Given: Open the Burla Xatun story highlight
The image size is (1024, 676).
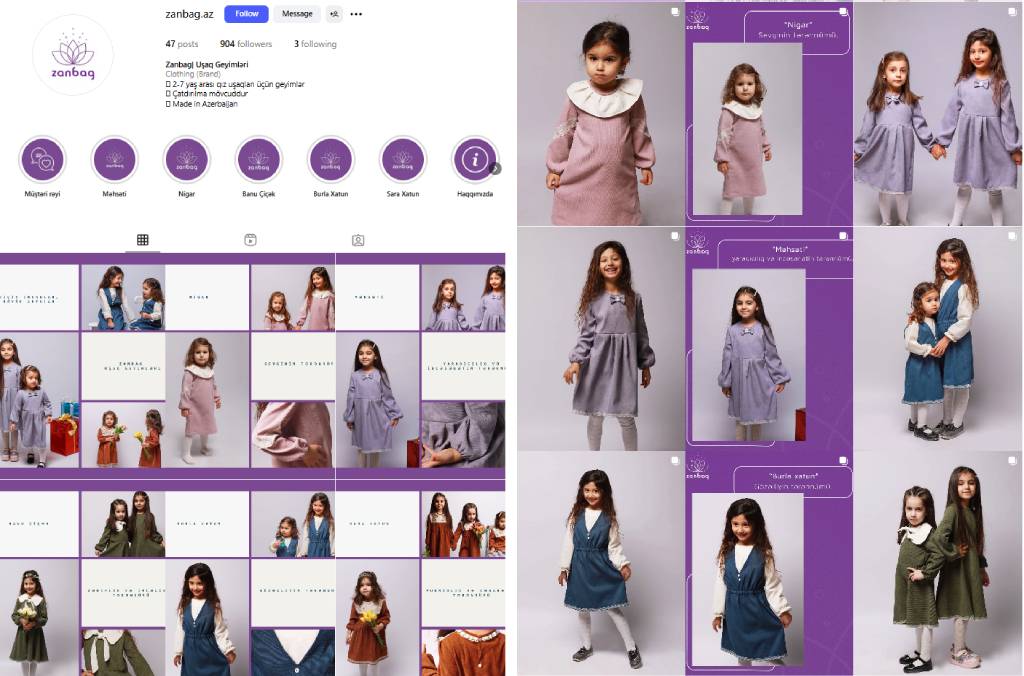Looking at the screenshot, I should [330, 160].
